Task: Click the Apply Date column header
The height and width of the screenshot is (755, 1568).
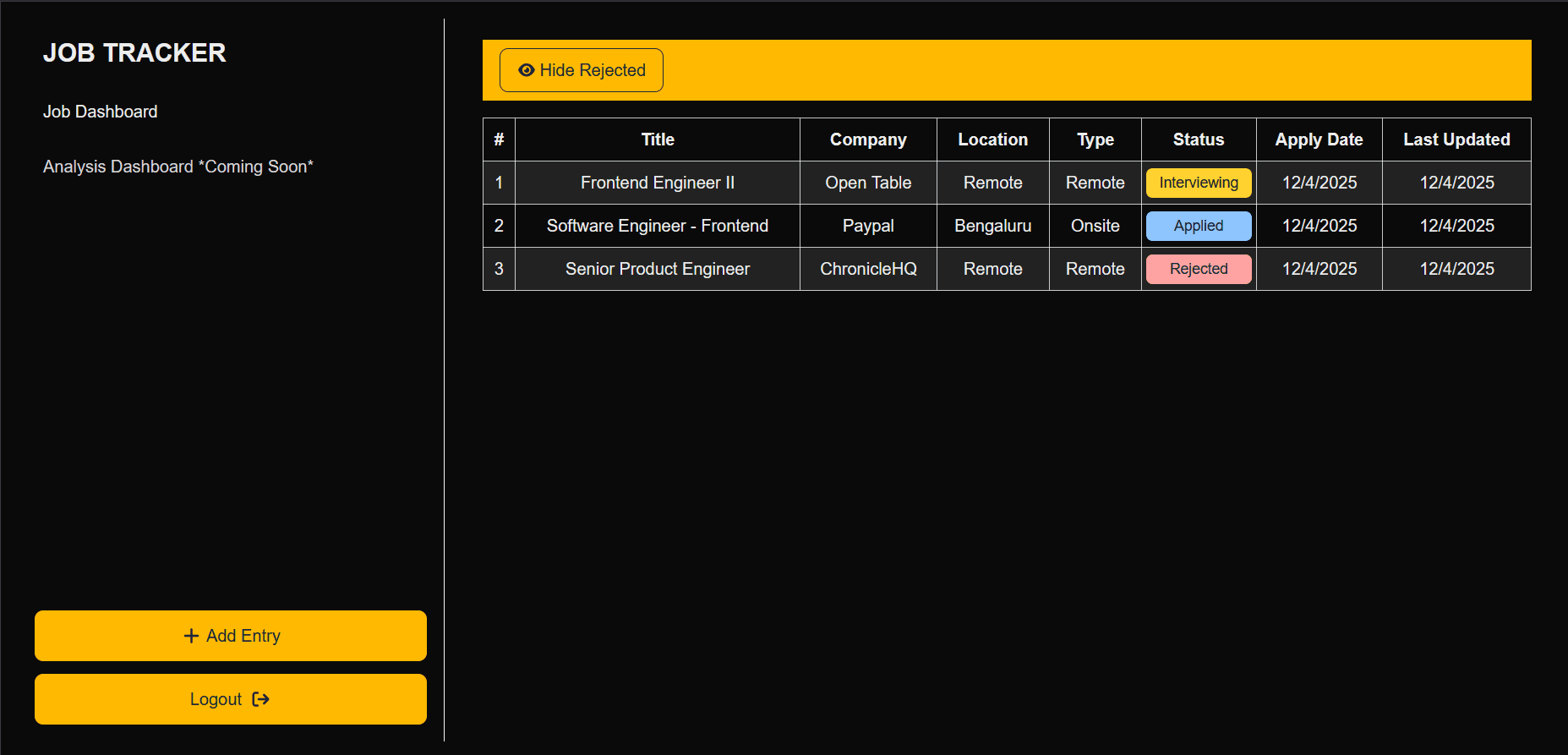Action: 1319,140
